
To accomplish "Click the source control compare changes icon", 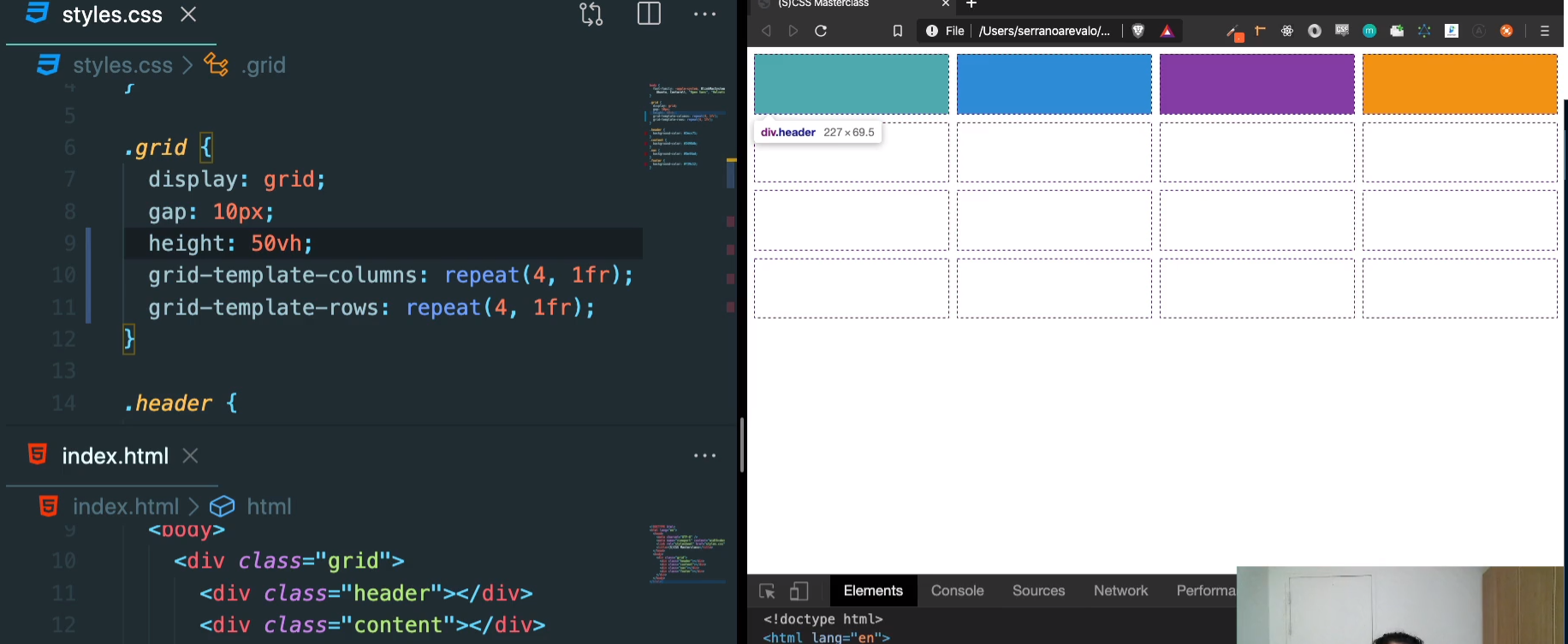I will (x=591, y=14).
